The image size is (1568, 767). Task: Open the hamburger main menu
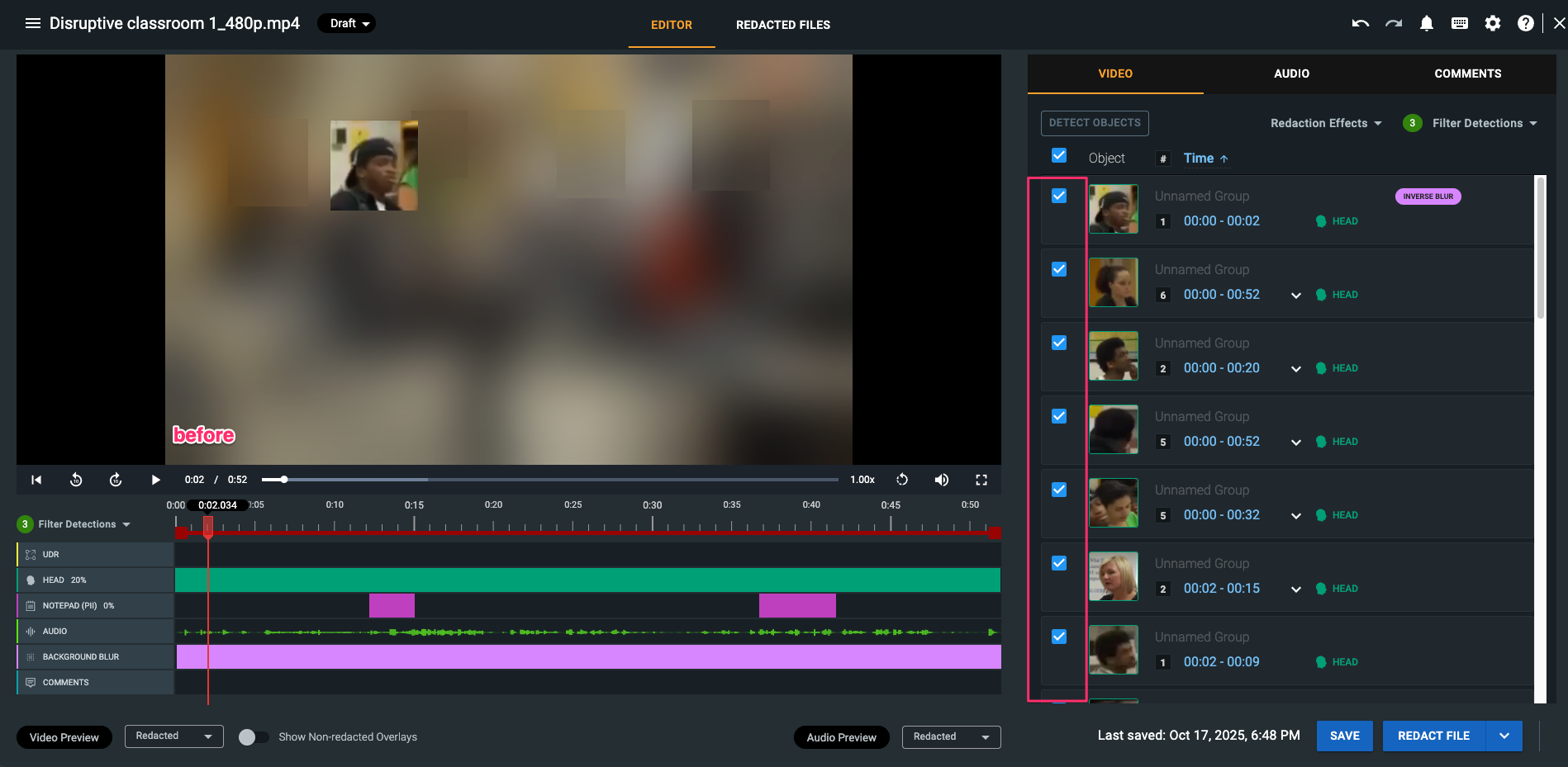[33, 23]
